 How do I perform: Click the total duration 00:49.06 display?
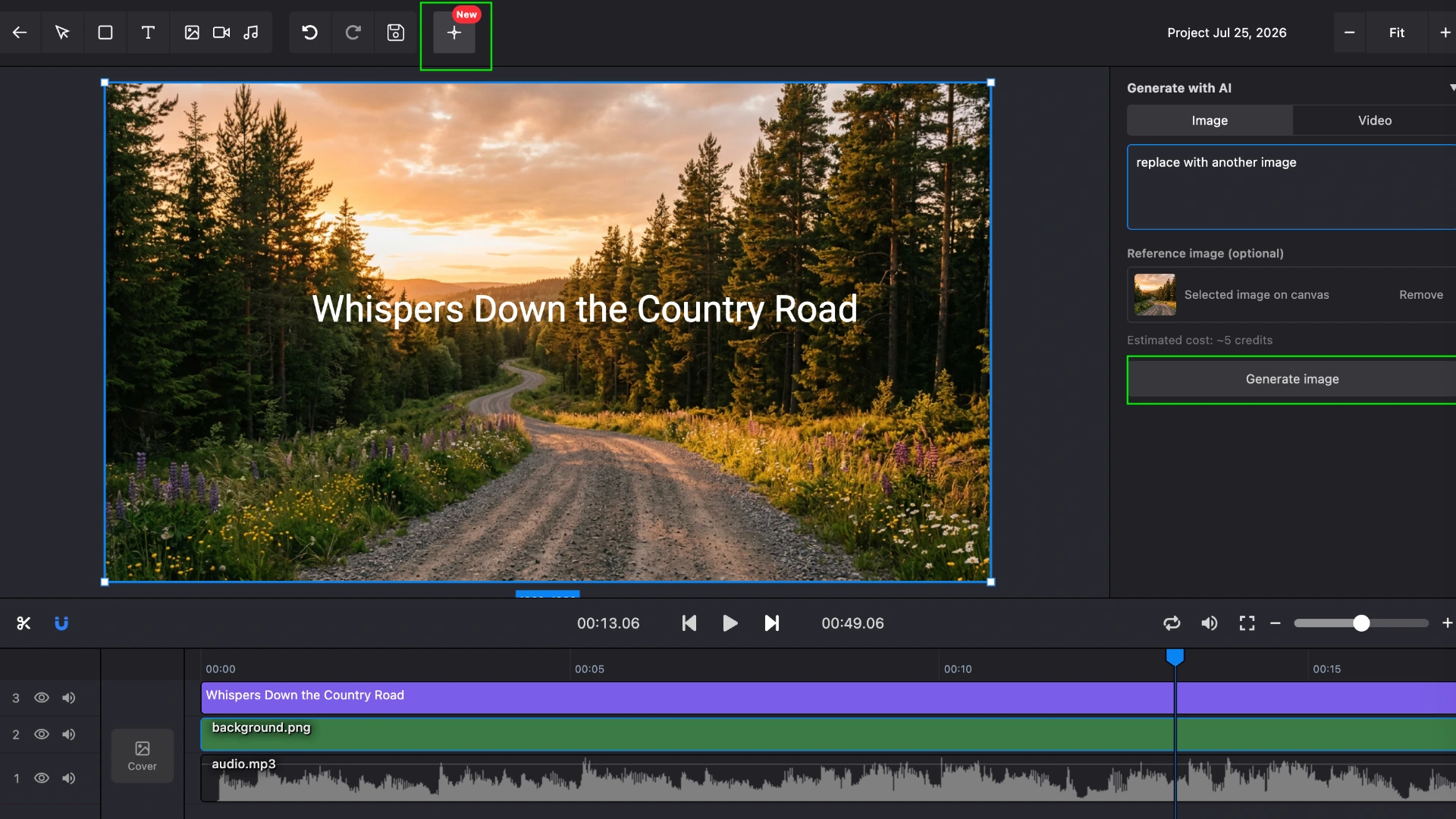coord(852,623)
